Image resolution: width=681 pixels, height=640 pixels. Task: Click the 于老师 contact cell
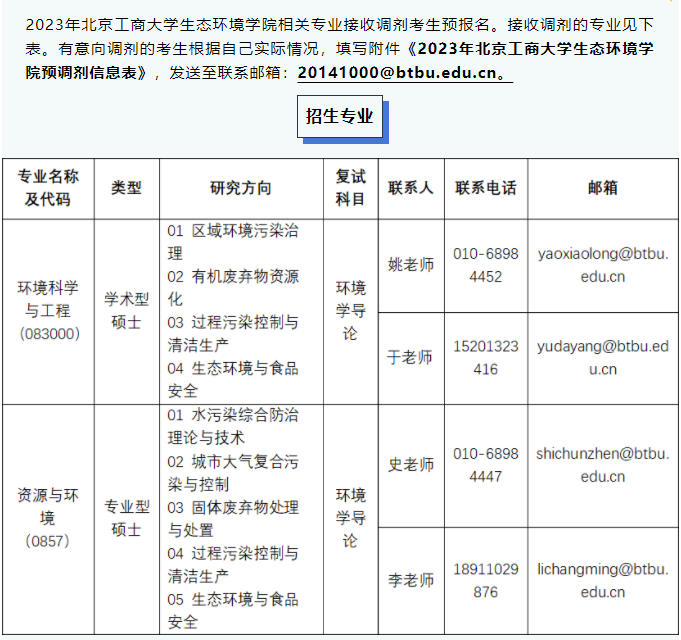[411, 358]
